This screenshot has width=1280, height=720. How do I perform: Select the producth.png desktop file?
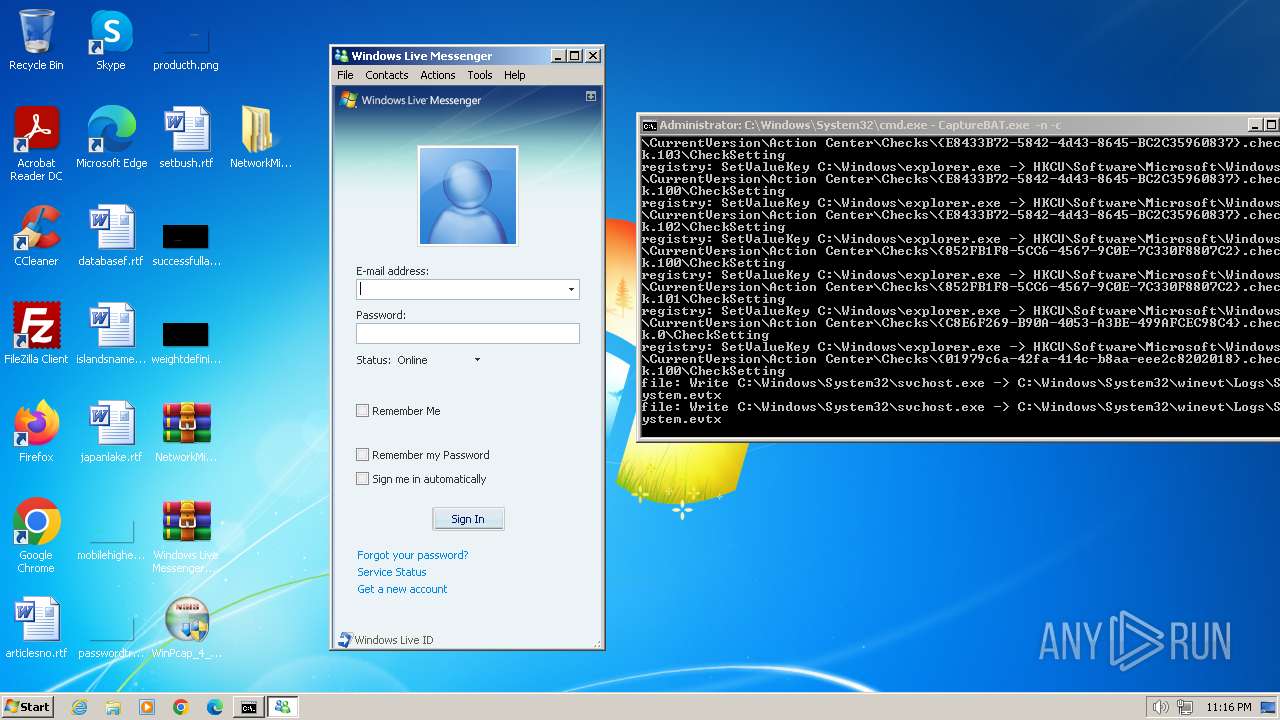(x=186, y=40)
